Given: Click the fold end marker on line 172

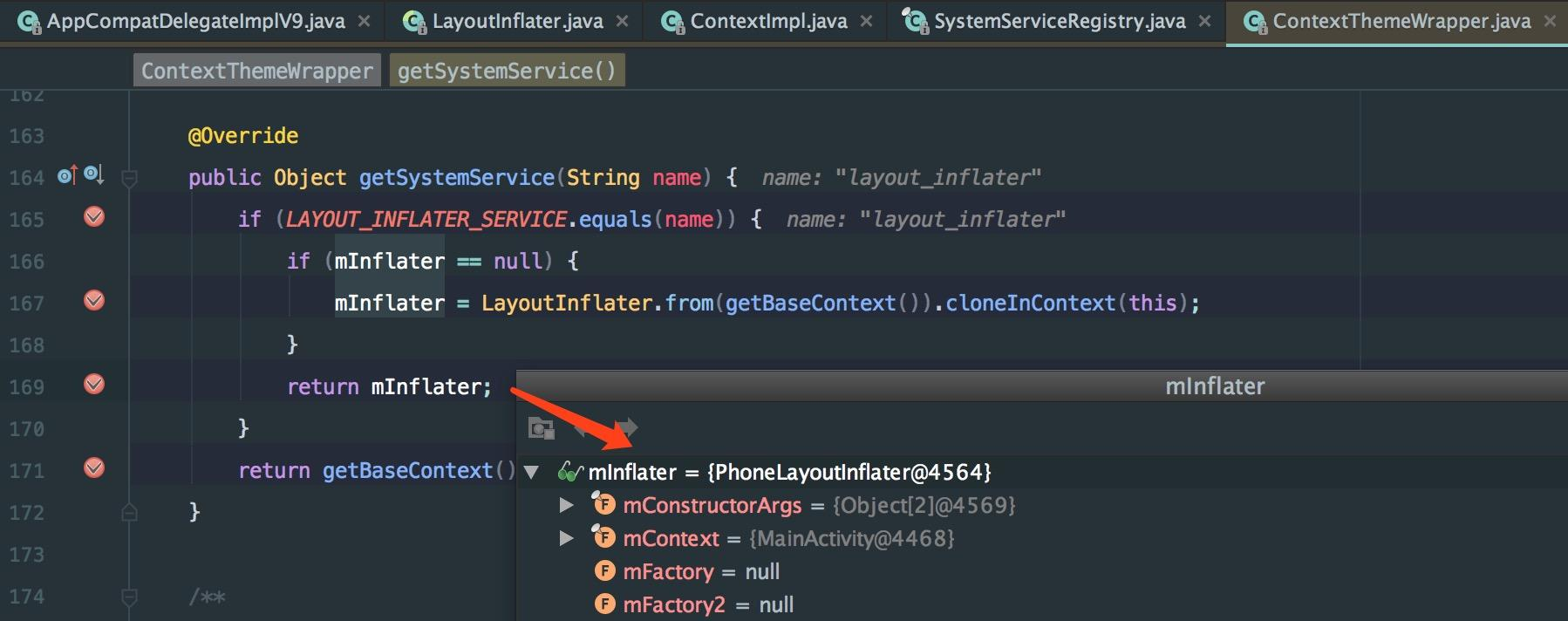Looking at the screenshot, I should tap(129, 512).
